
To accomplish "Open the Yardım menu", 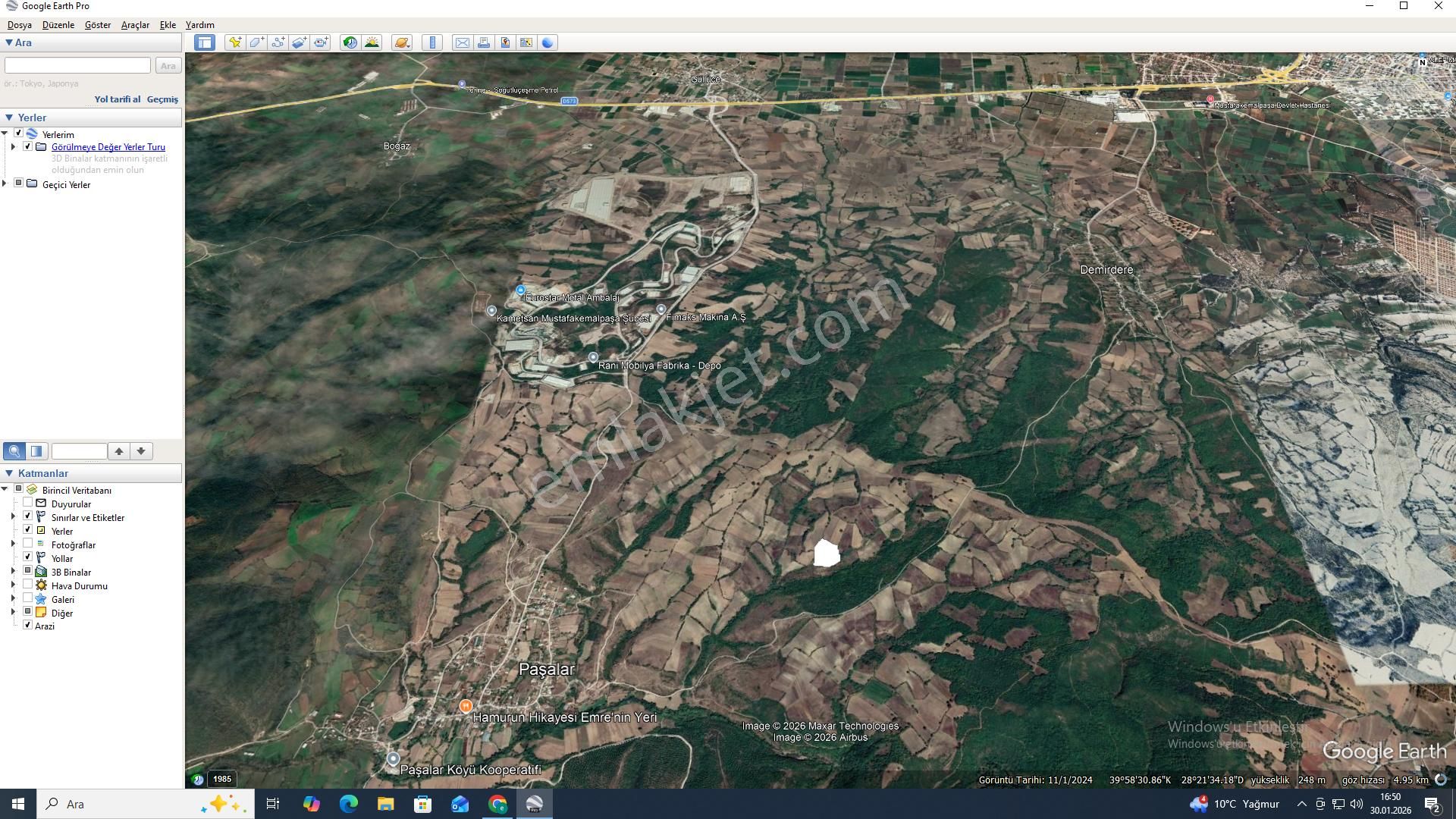I will [x=200, y=25].
